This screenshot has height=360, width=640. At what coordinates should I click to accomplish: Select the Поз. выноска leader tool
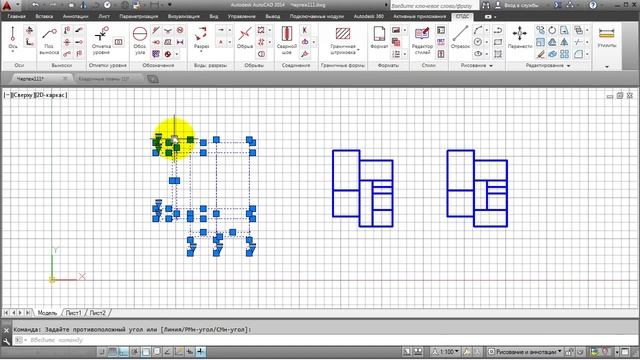coord(49,40)
